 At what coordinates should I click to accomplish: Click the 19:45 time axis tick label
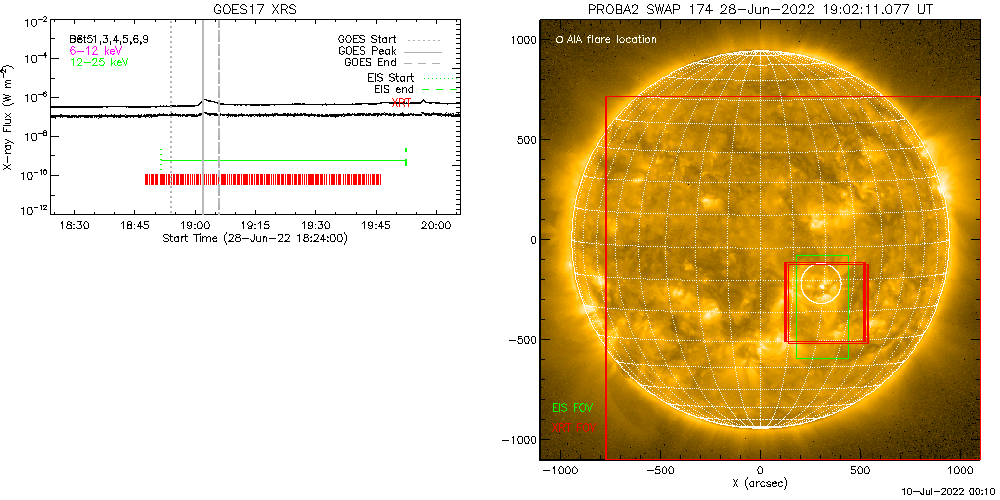coord(376,225)
